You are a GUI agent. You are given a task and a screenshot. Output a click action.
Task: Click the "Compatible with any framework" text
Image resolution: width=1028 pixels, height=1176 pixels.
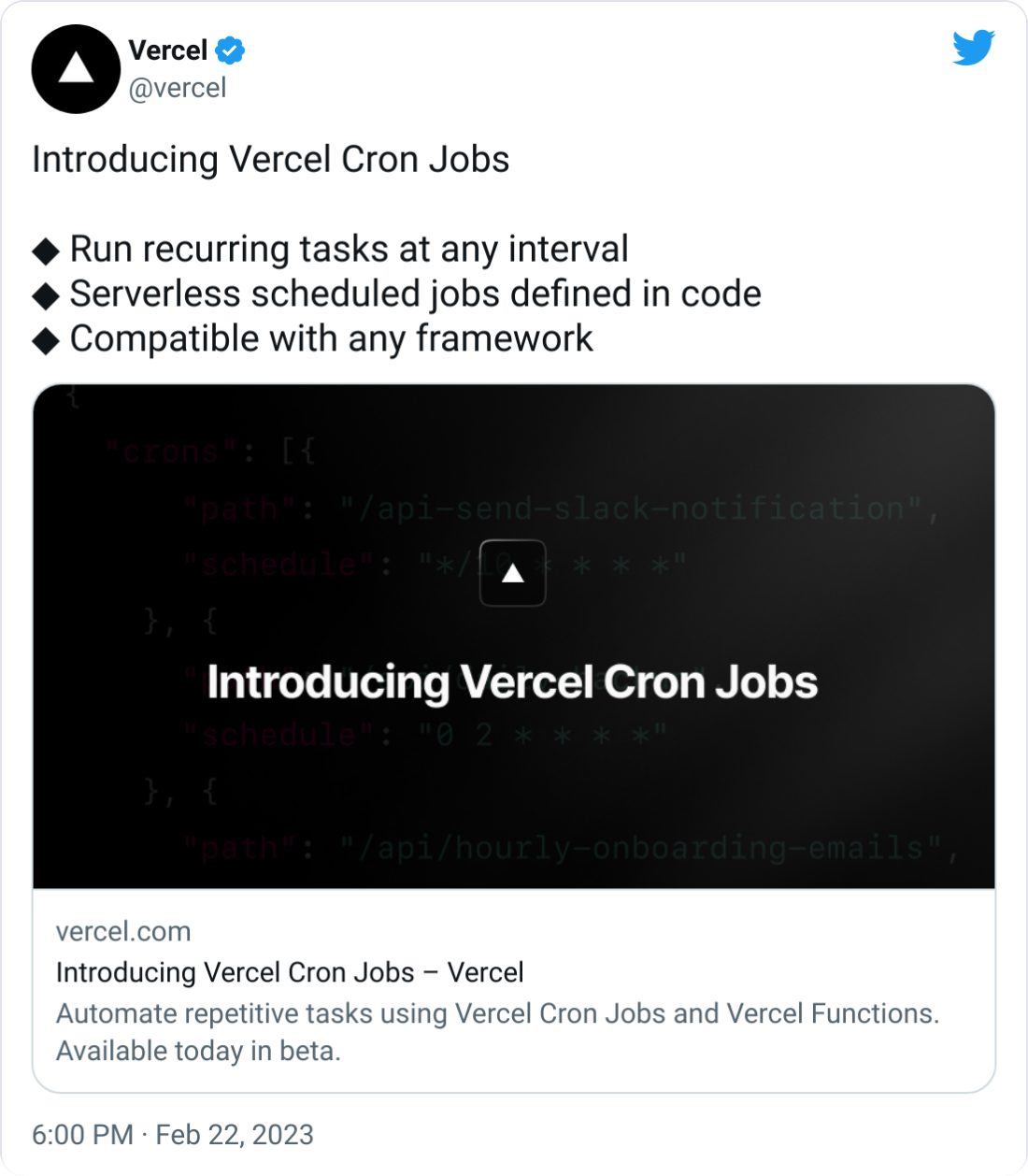coord(331,339)
